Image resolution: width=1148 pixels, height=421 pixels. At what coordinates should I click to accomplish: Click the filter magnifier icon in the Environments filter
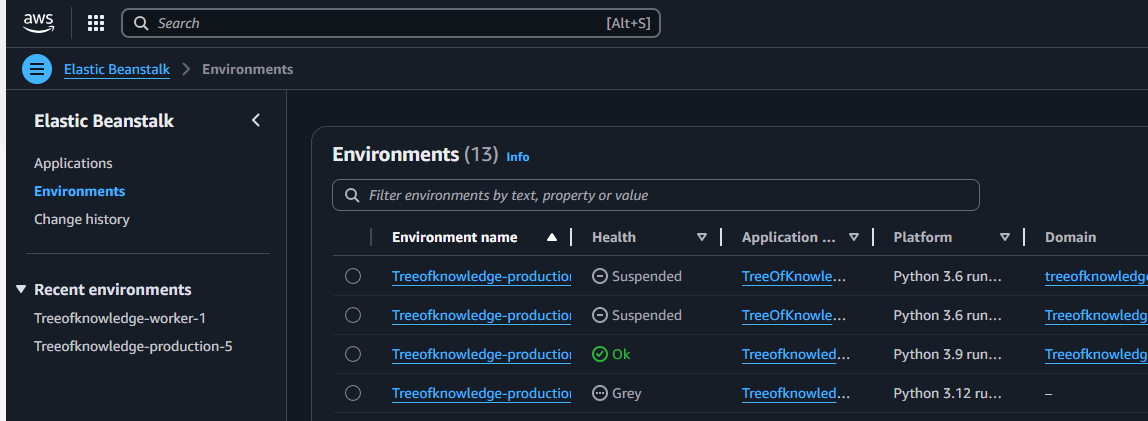tap(352, 195)
